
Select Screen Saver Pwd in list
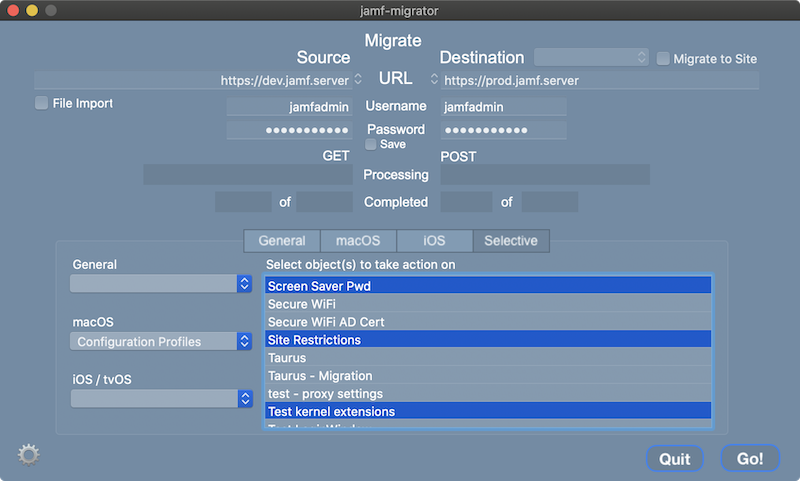(488, 286)
